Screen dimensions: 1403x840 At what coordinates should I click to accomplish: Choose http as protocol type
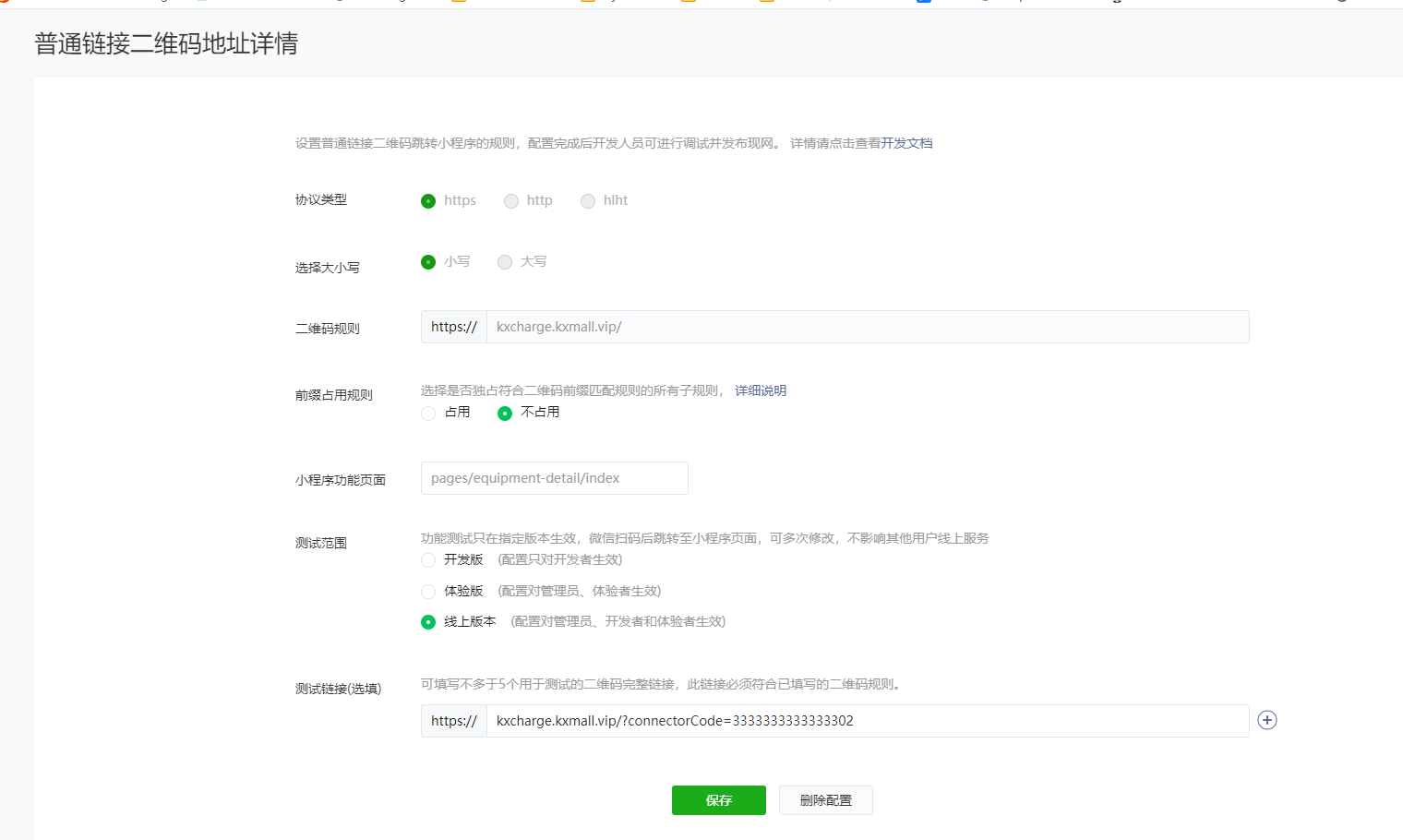(x=511, y=201)
